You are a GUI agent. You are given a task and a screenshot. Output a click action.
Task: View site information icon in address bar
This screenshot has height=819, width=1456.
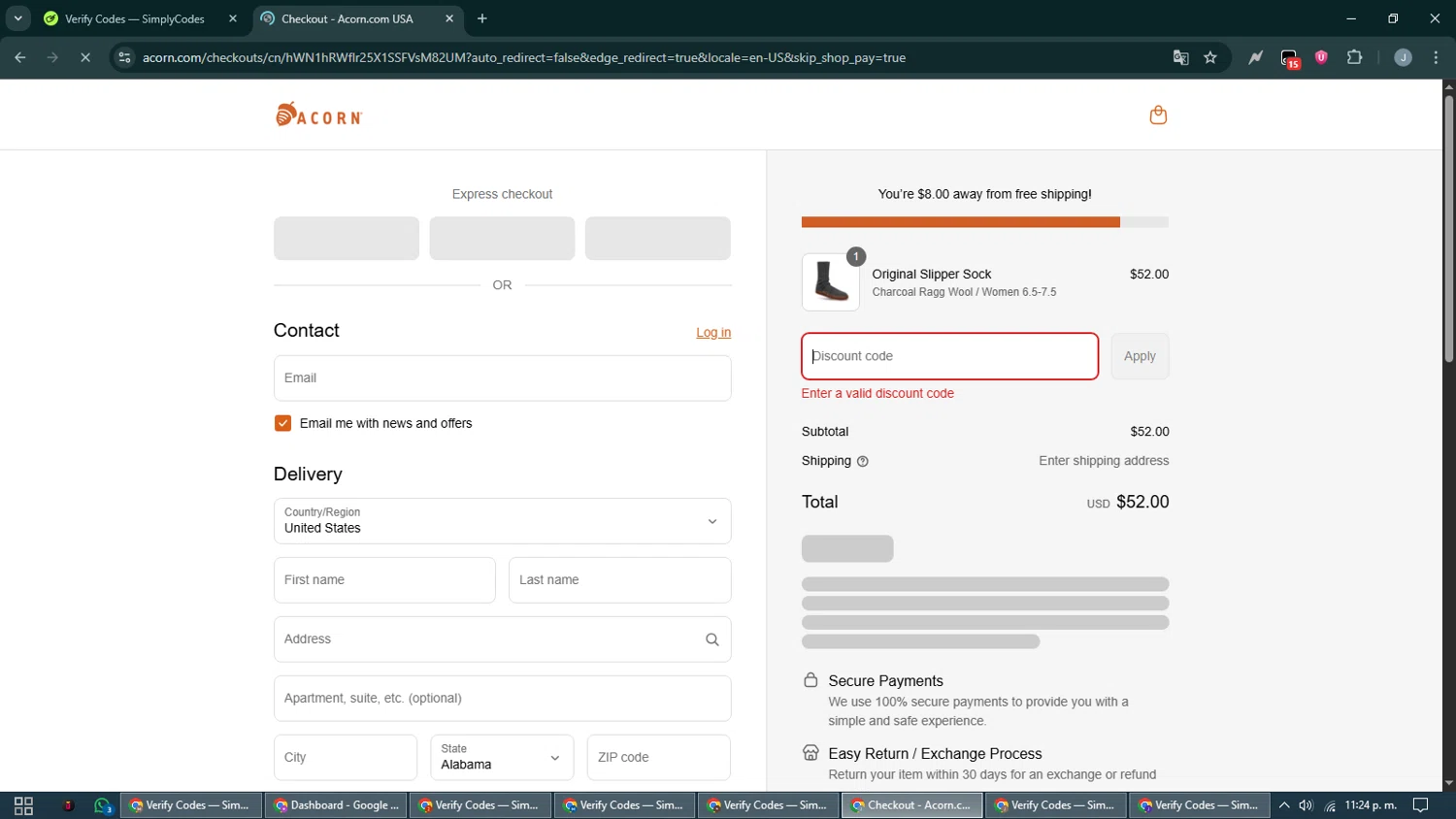pos(124,58)
